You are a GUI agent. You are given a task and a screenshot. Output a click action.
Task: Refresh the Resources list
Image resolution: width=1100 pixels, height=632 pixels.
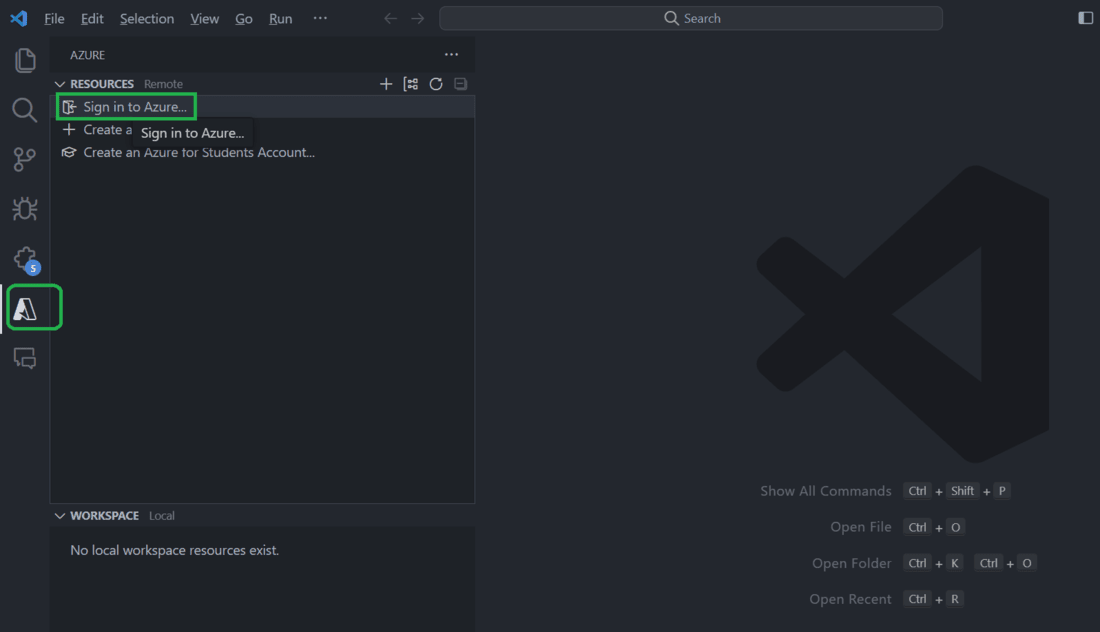click(436, 84)
